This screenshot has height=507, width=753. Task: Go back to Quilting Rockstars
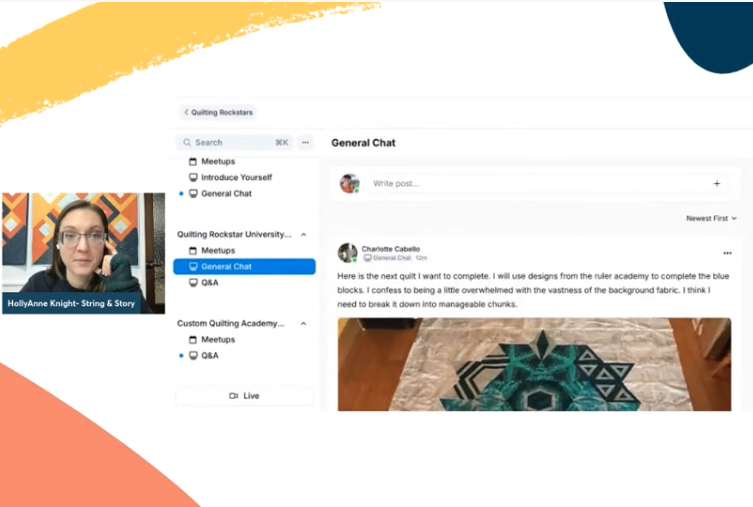[x=218, y=112]
